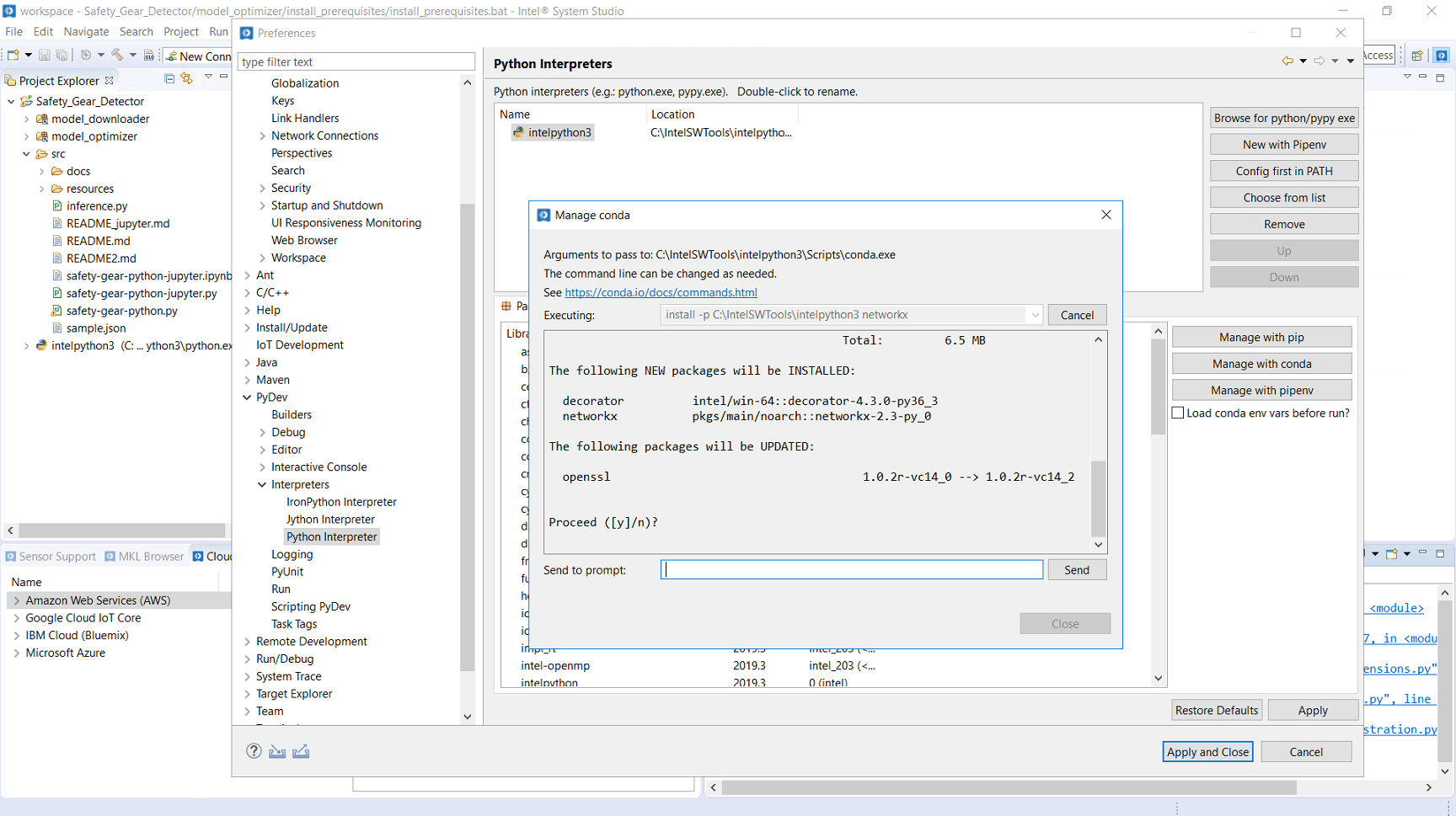The width and height of the screenshot is (1456, 816).
Task: Open the conda docs commands link
Action: point(661,292)
